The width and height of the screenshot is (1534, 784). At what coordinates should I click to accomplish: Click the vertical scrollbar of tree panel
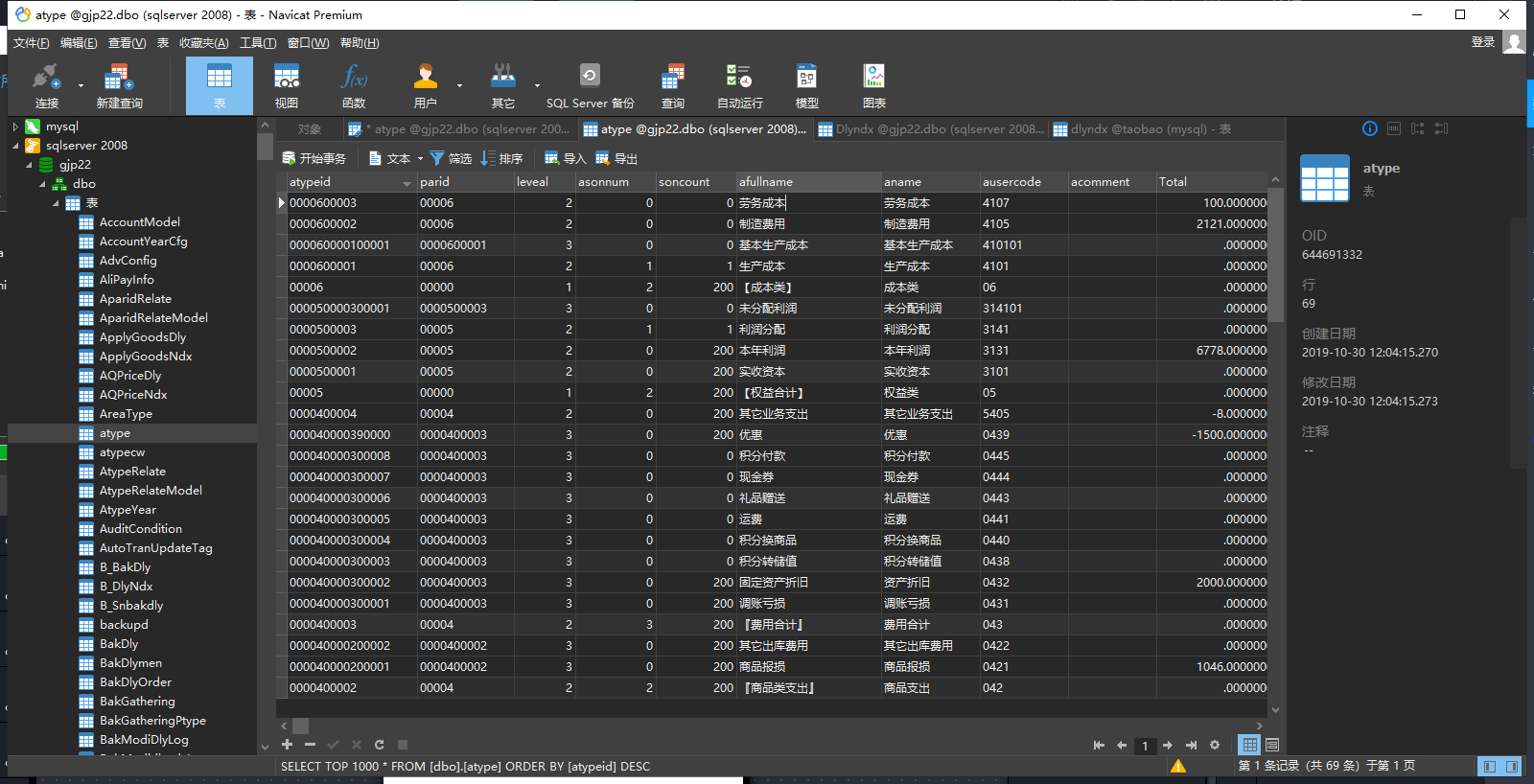[x=266, y=147]
